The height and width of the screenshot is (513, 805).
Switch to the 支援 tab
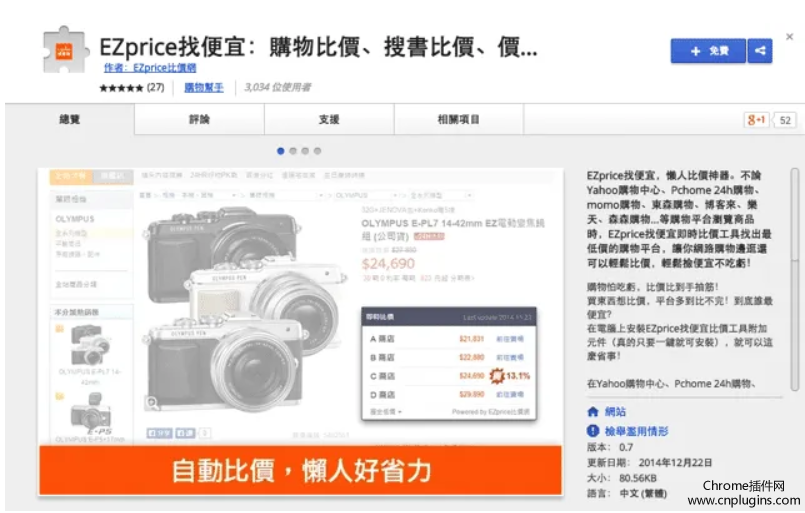tap(329, 120)
